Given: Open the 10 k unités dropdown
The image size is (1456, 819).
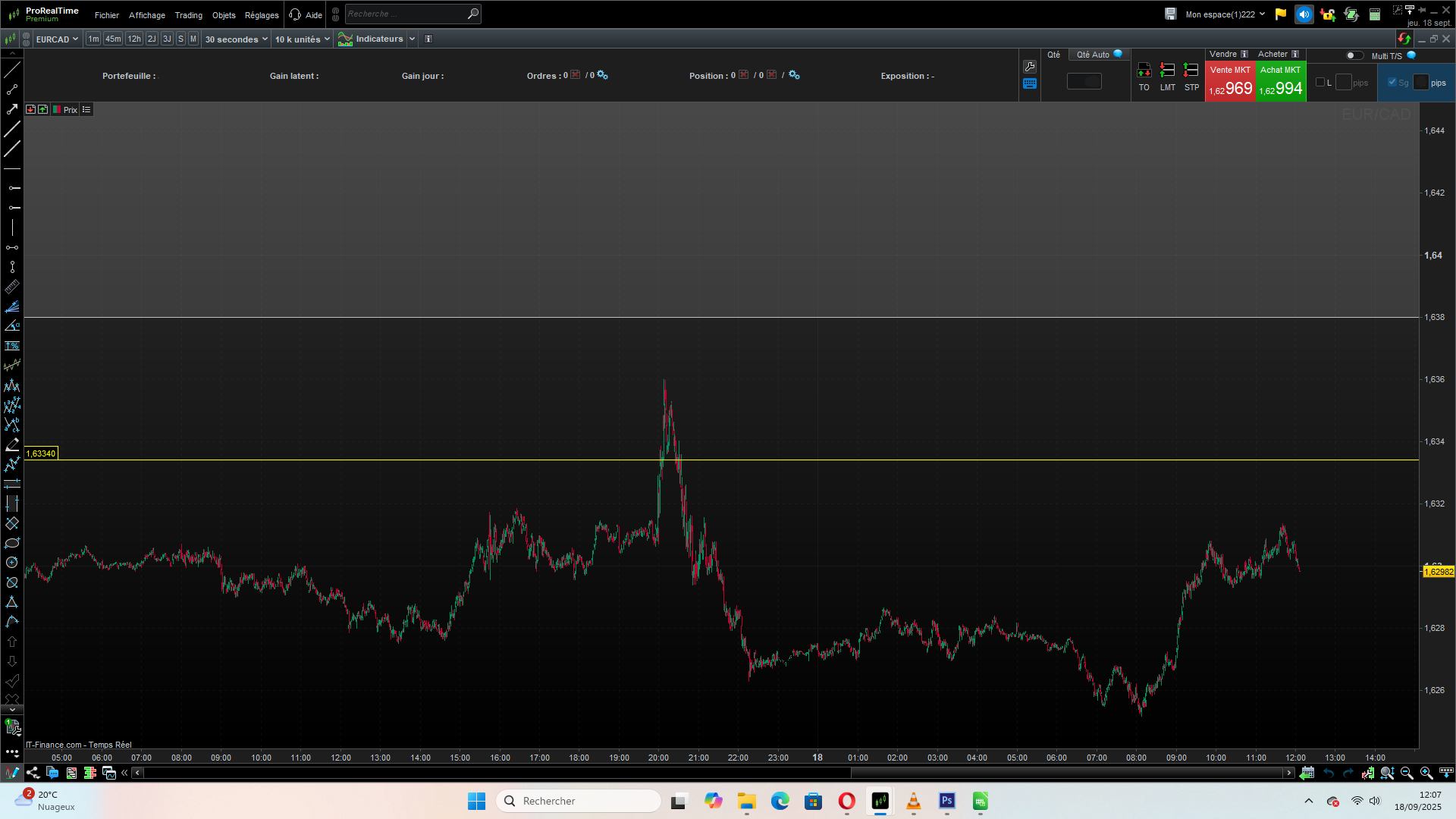Looking at the screenshot, I should point(302,39).
